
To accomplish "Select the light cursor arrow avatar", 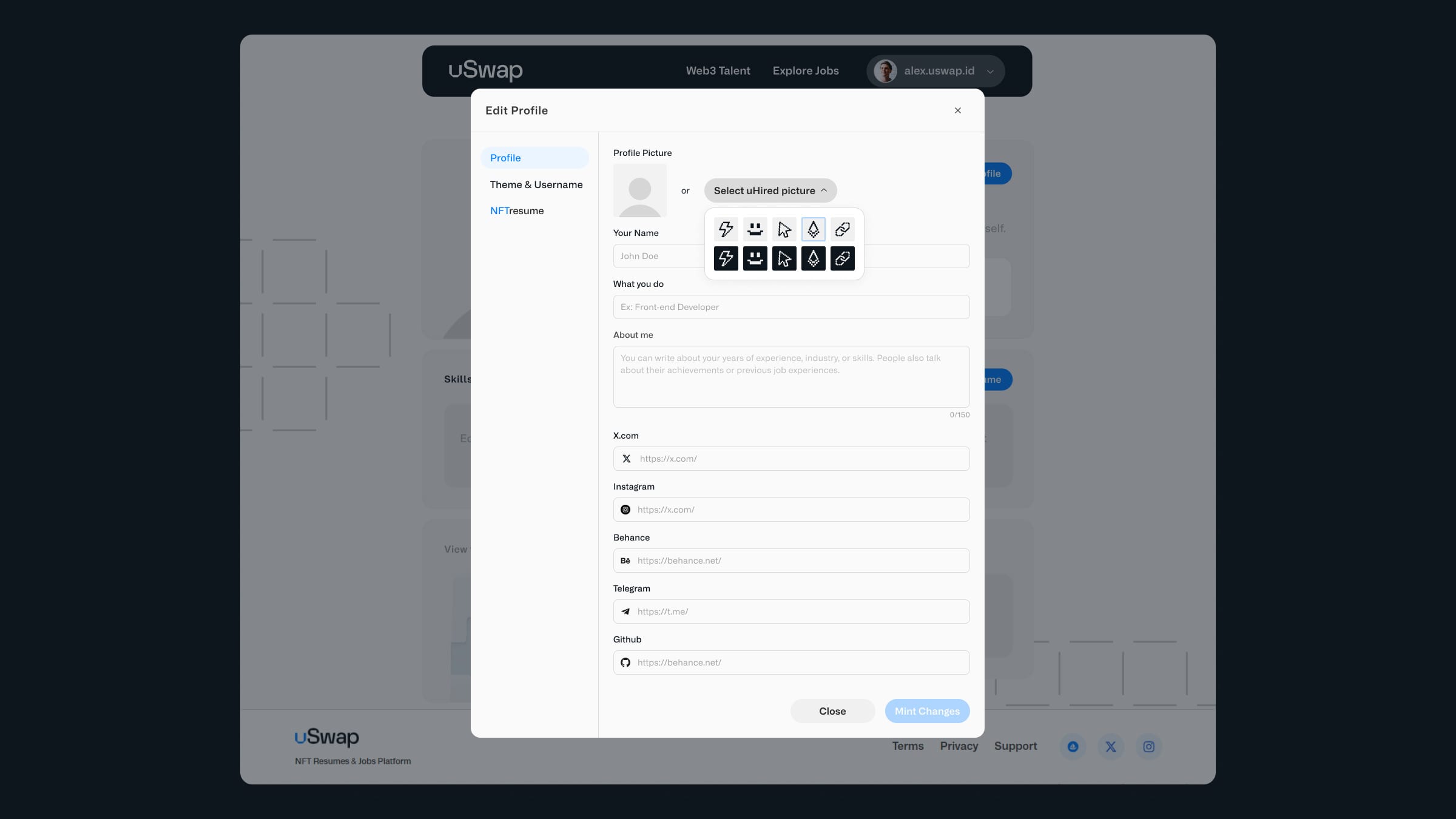I will pyautogui.click(x=784, y=229).
